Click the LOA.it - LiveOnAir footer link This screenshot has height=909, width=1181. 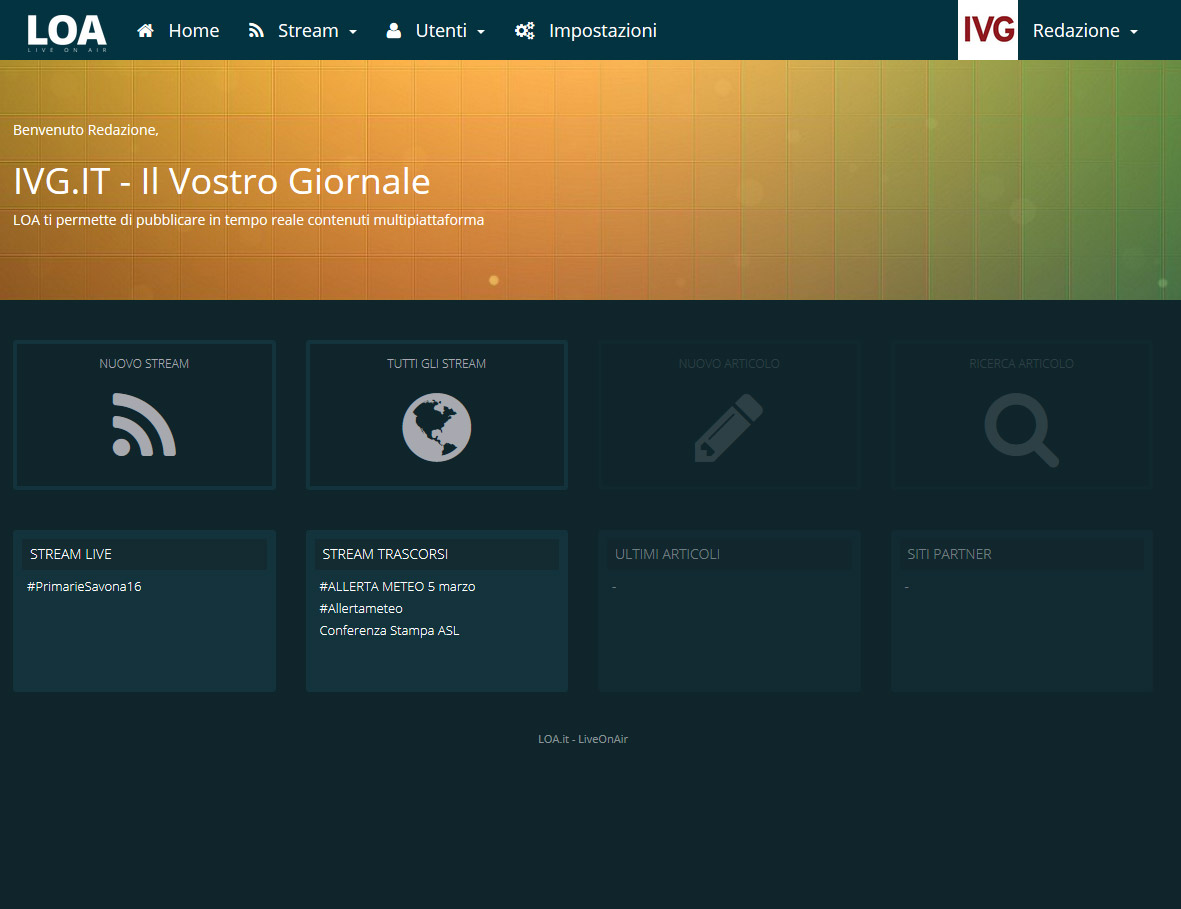click(x=583, y=740)
